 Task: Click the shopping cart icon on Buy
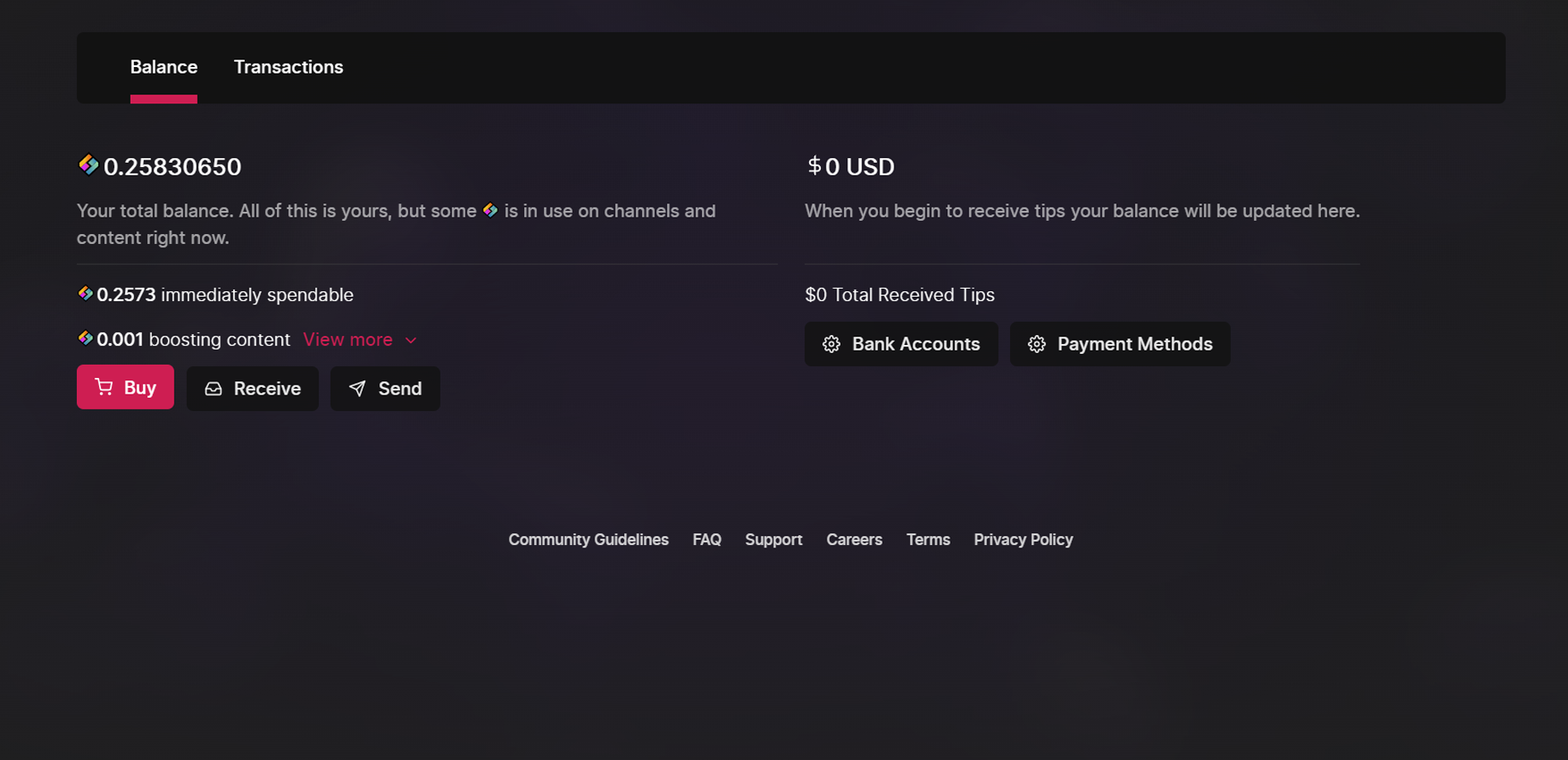(x=103, y=387)
